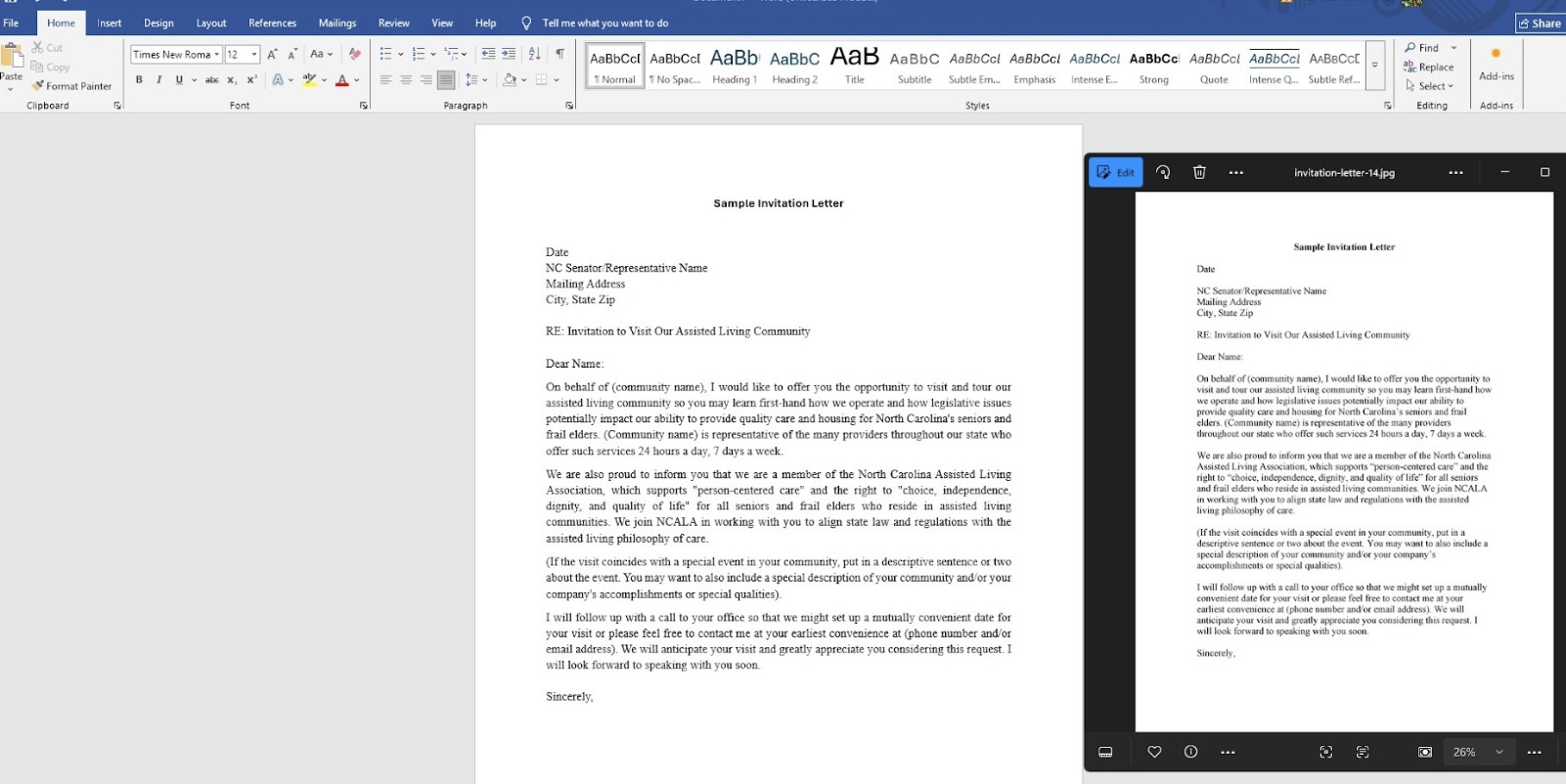Screen dimensions: 1566x784
Task: Start visual search in Photos viewer
Action: coord(1325,752)
